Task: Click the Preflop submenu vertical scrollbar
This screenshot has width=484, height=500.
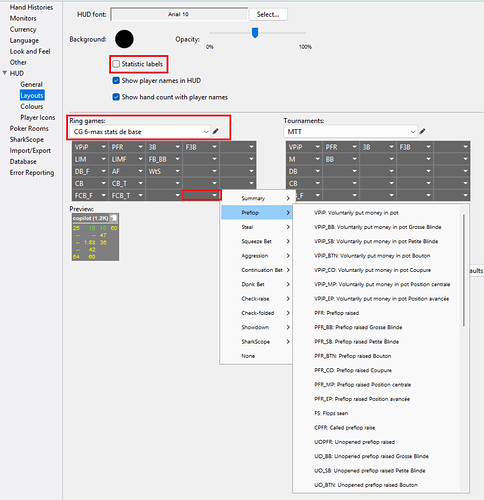Action: click(x=464, y=270)
